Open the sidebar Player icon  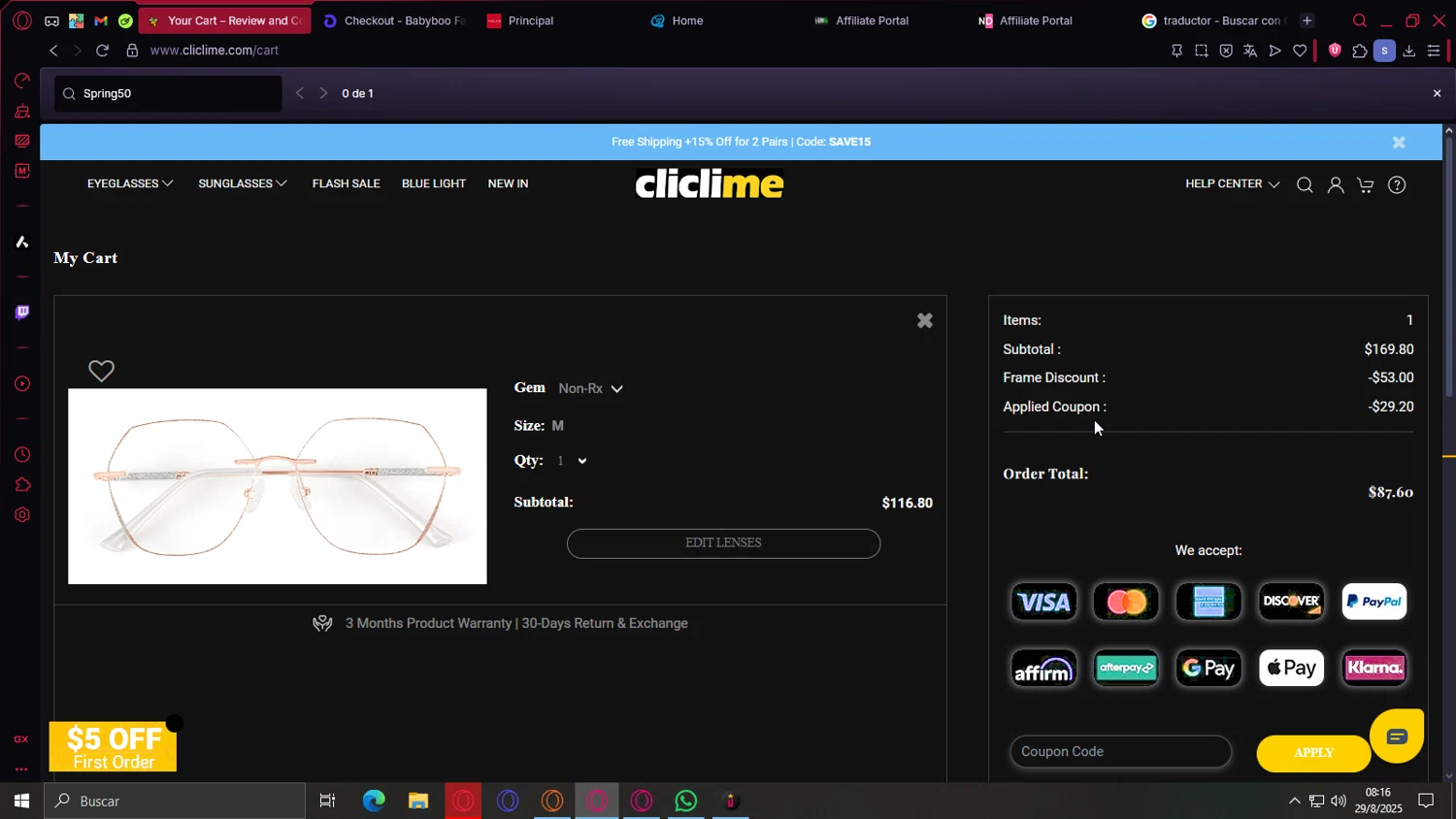(22, 384)
